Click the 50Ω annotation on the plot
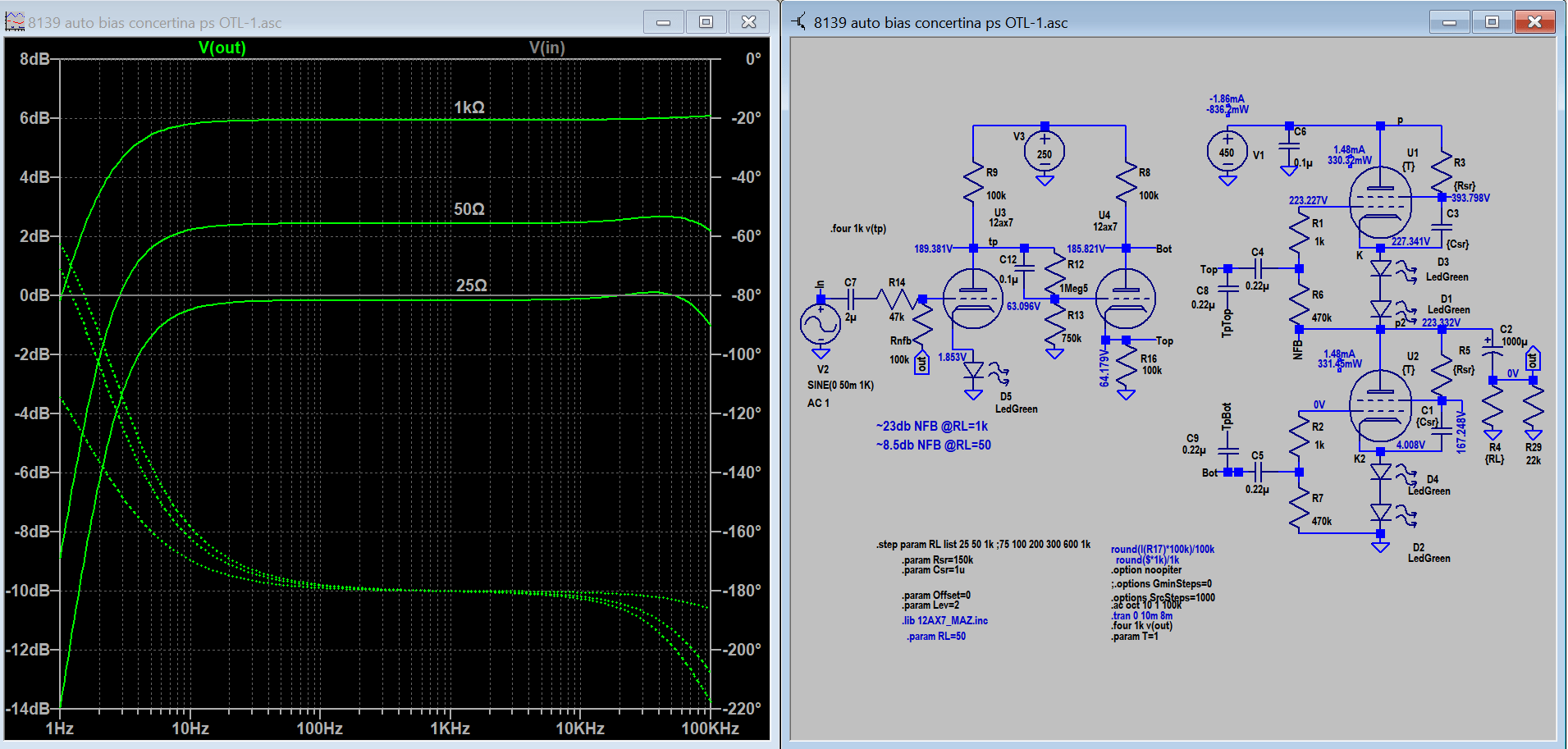The image size is (1568, 749). coord(469,209)
